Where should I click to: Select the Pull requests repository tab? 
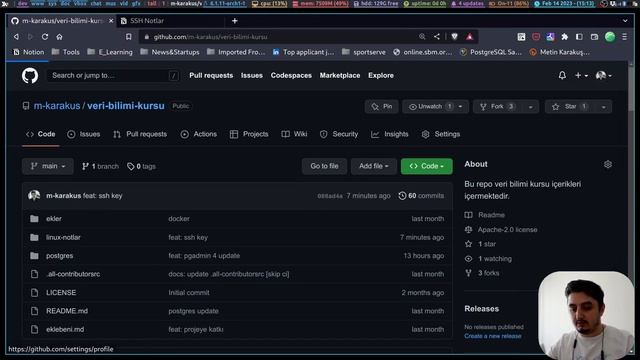pyautogui.click(x=140, y=134)
